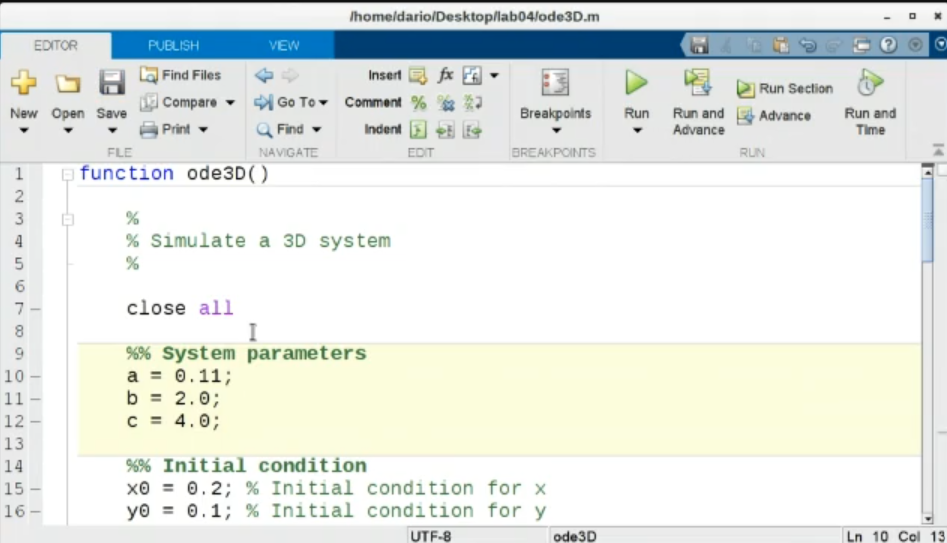The image size is (947, 543).
Task: Collapse the comment block fold on line 3
Action: (x=68, y=219)
